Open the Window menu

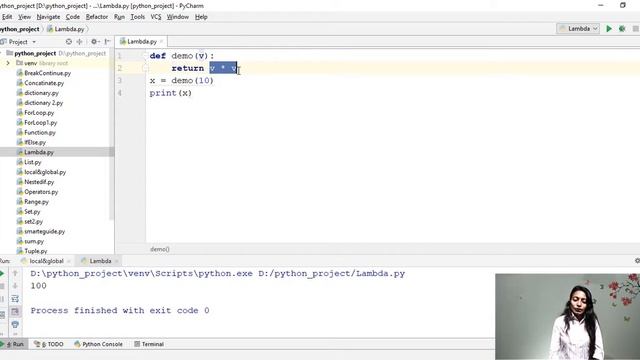(x=178, y=17)
